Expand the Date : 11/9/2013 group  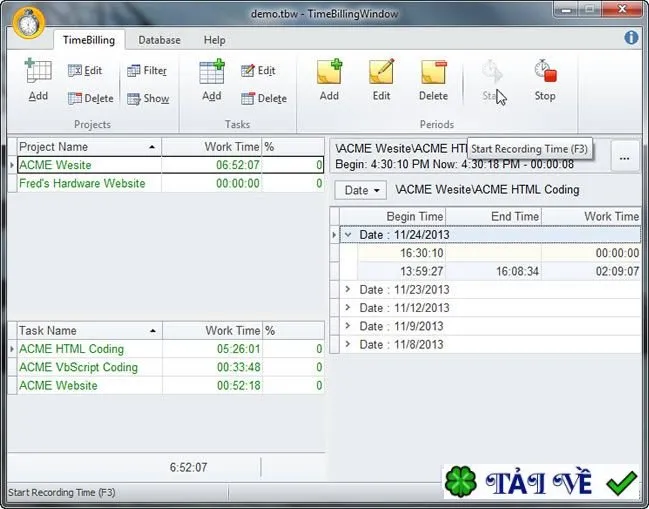pos(348,326)
